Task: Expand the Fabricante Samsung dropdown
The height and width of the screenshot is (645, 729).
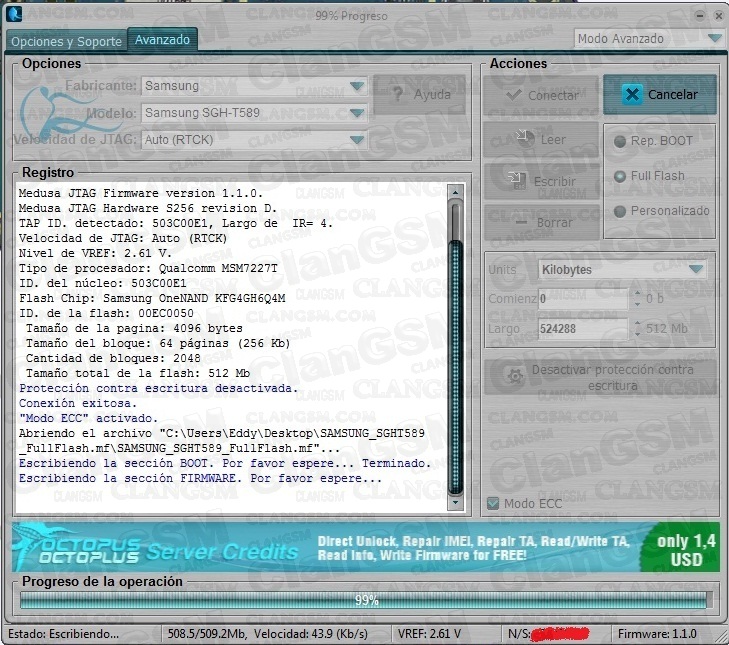Action: point(254,86)
